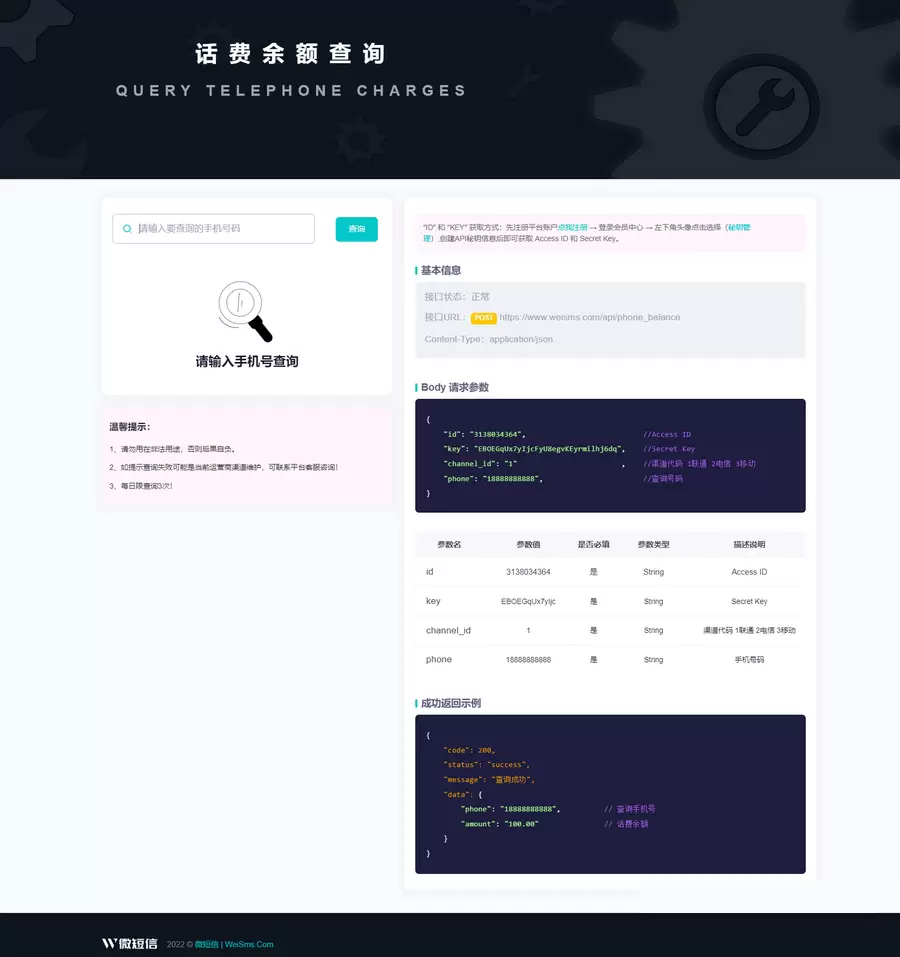Click the teal marker beside 成功返回示例 heading

pos(416,704)
